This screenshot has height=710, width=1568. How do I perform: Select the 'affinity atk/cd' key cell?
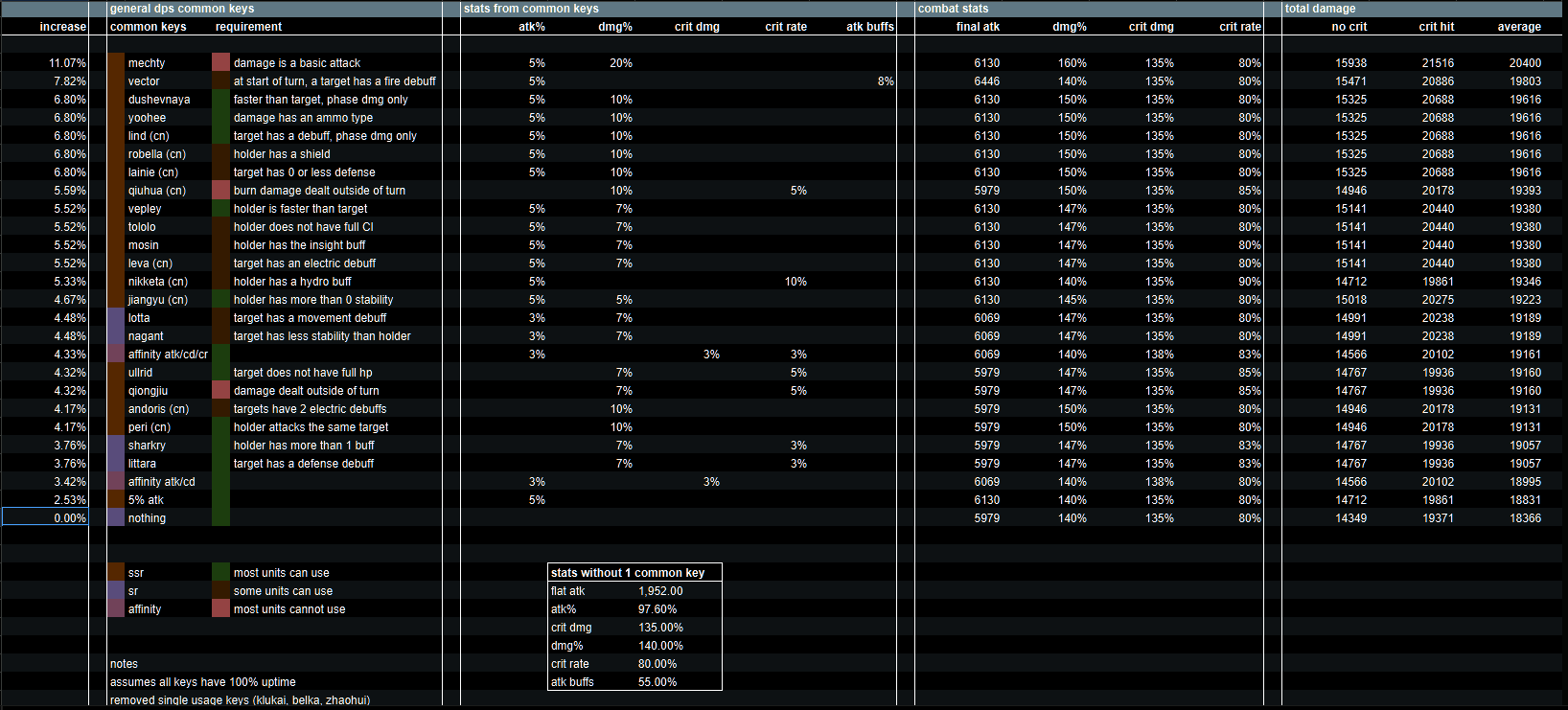pos(161,482)
